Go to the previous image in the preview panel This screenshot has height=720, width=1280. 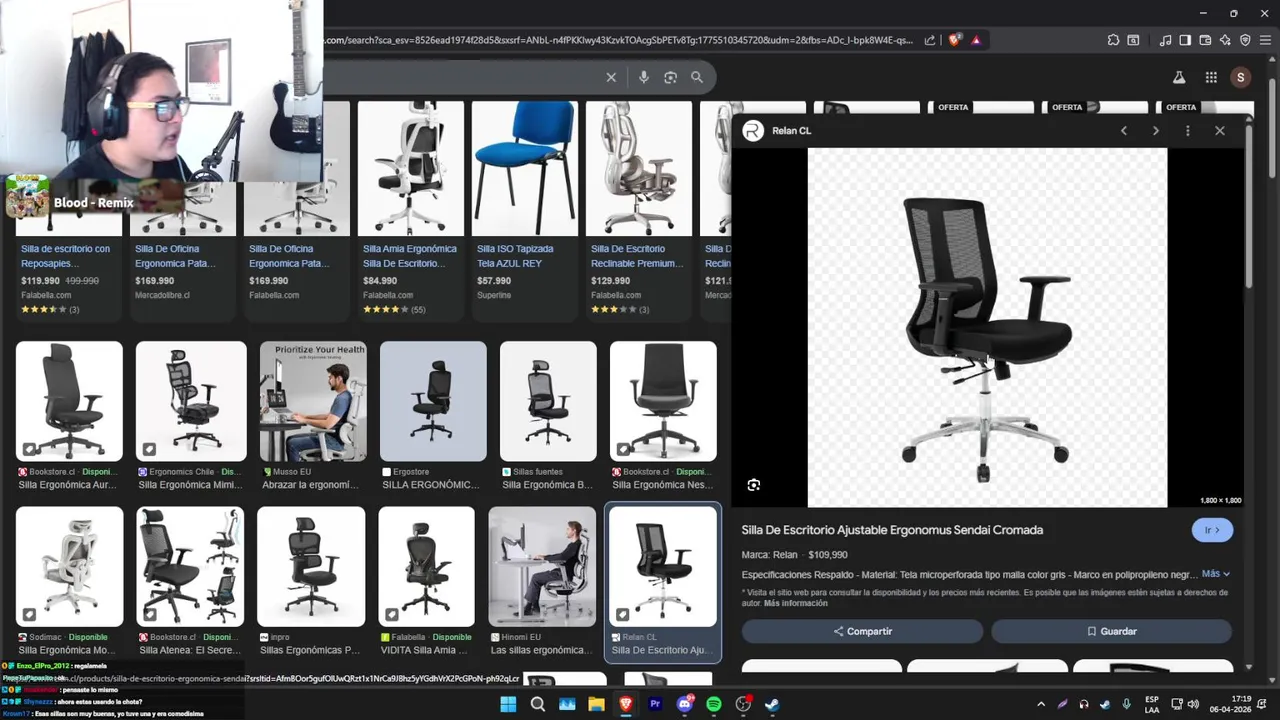coord(1124,131)
